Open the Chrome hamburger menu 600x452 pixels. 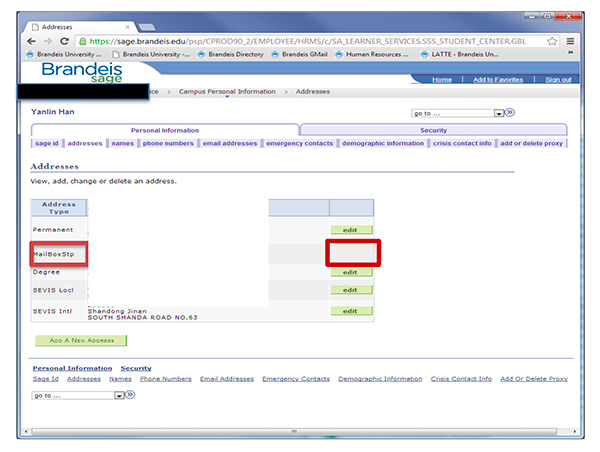(570, 41)
